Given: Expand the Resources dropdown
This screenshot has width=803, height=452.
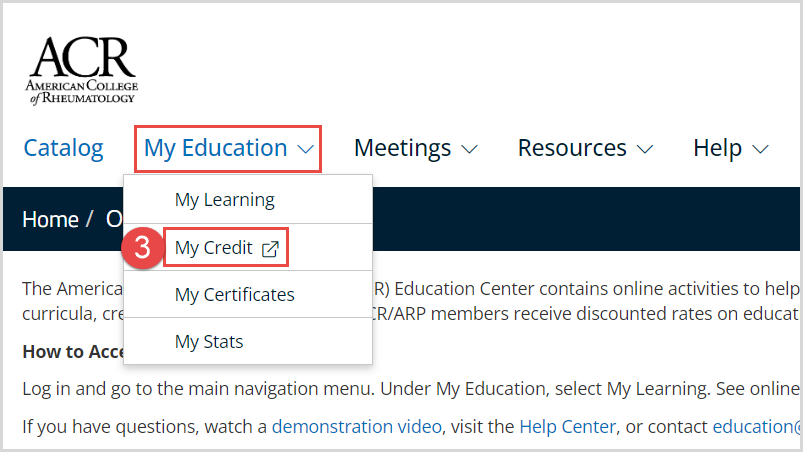Looking at the screenshot, I should (x=572, y=148).
